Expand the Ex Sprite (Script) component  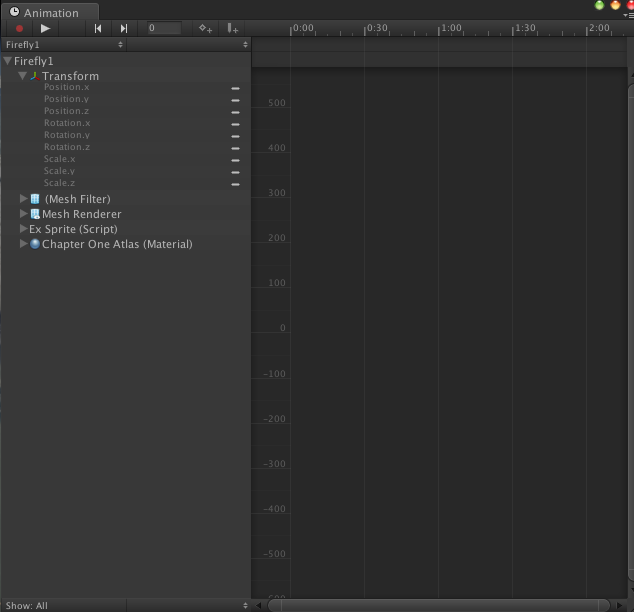pos(23,228)
